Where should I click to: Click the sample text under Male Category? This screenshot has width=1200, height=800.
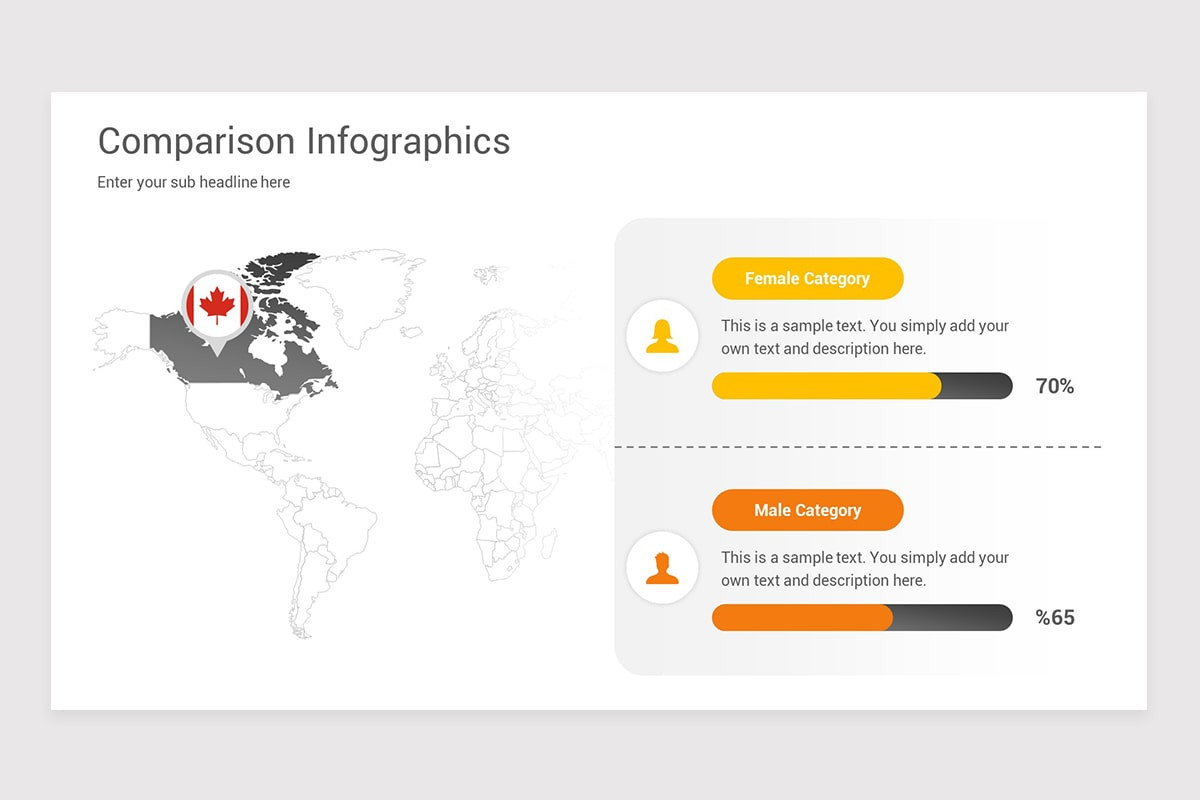click(x=865, y=569)
